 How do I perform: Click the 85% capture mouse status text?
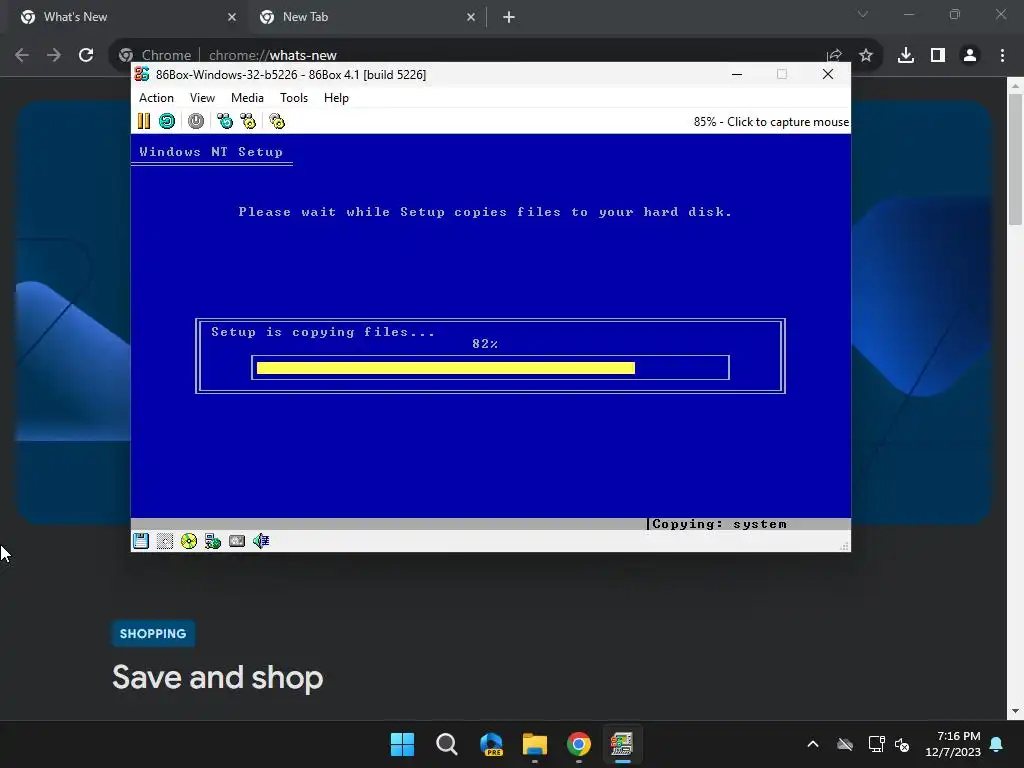771,122
